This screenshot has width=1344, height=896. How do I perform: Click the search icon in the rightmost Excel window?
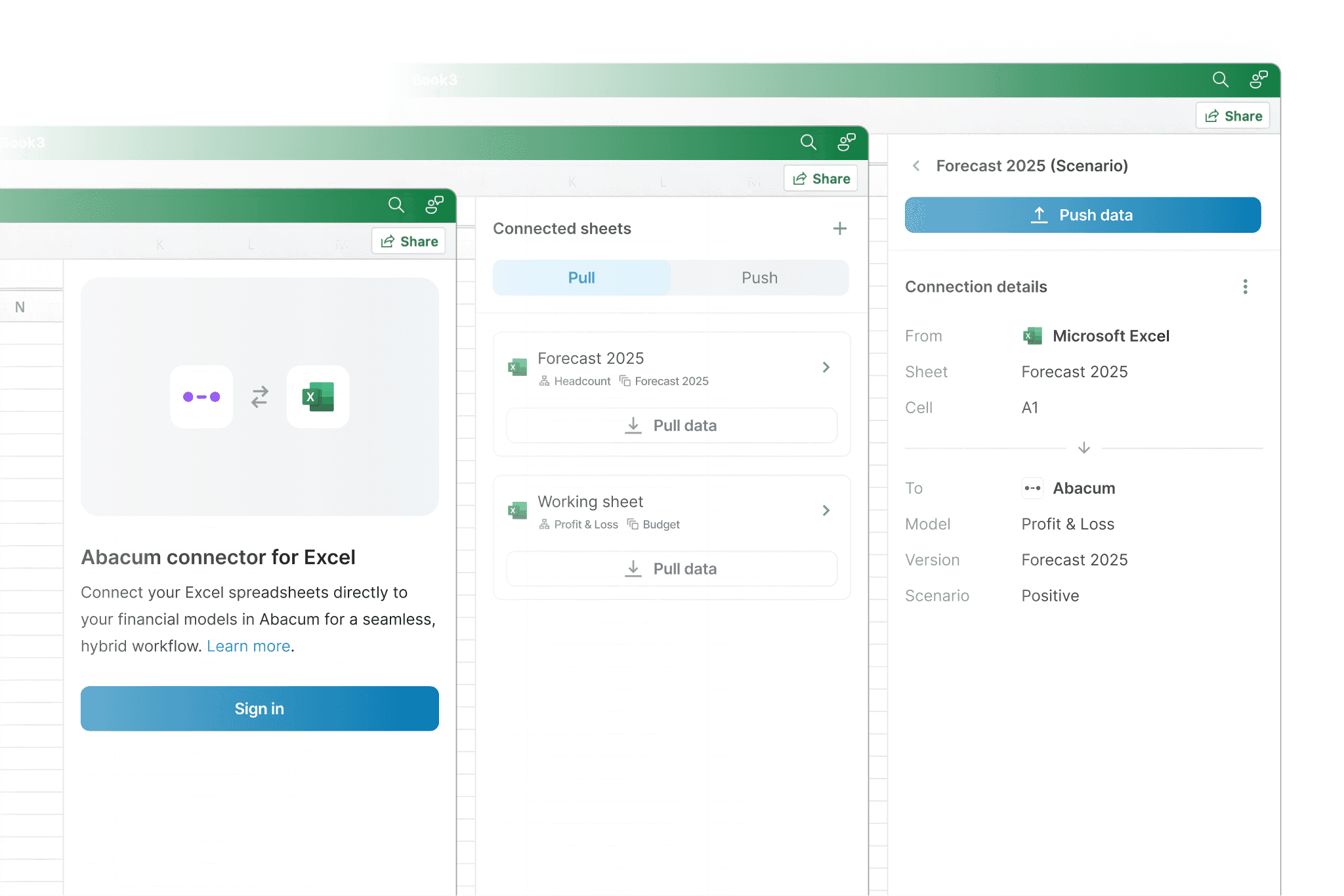[1220, 80]
